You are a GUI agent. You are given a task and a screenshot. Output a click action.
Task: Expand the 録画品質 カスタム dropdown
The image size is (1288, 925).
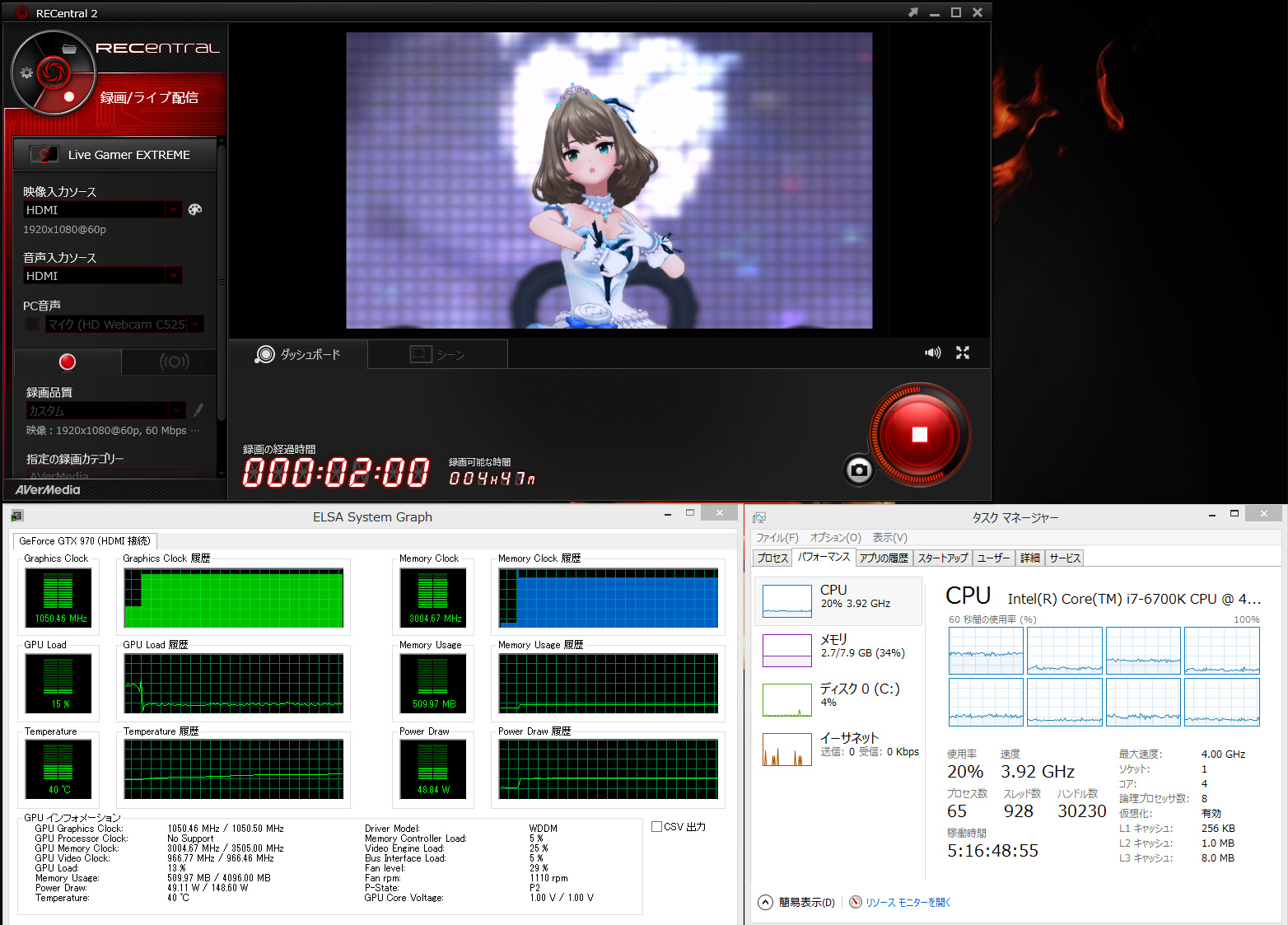[177, 410]
